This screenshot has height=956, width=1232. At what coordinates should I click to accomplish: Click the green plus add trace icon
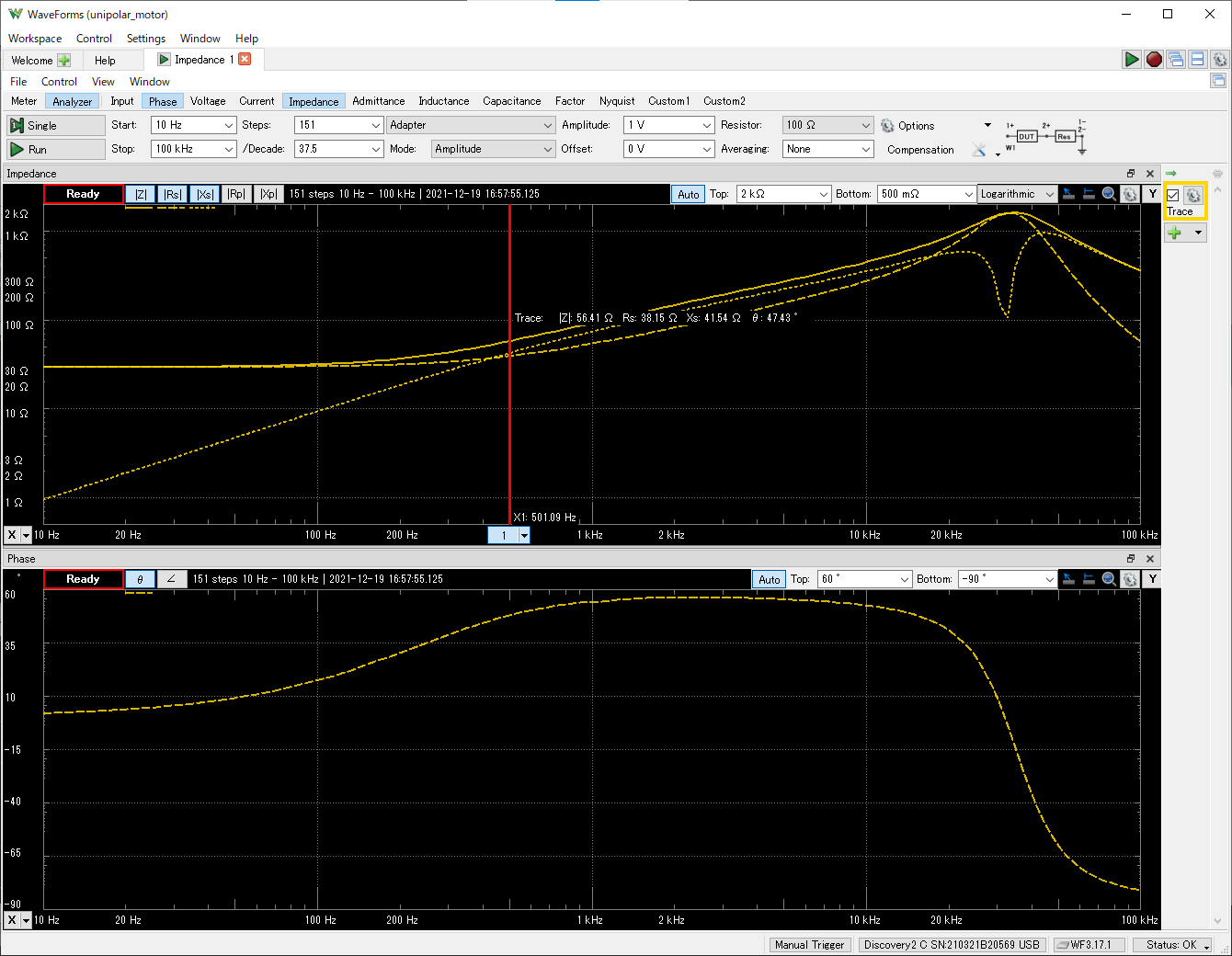[1175, 233]
